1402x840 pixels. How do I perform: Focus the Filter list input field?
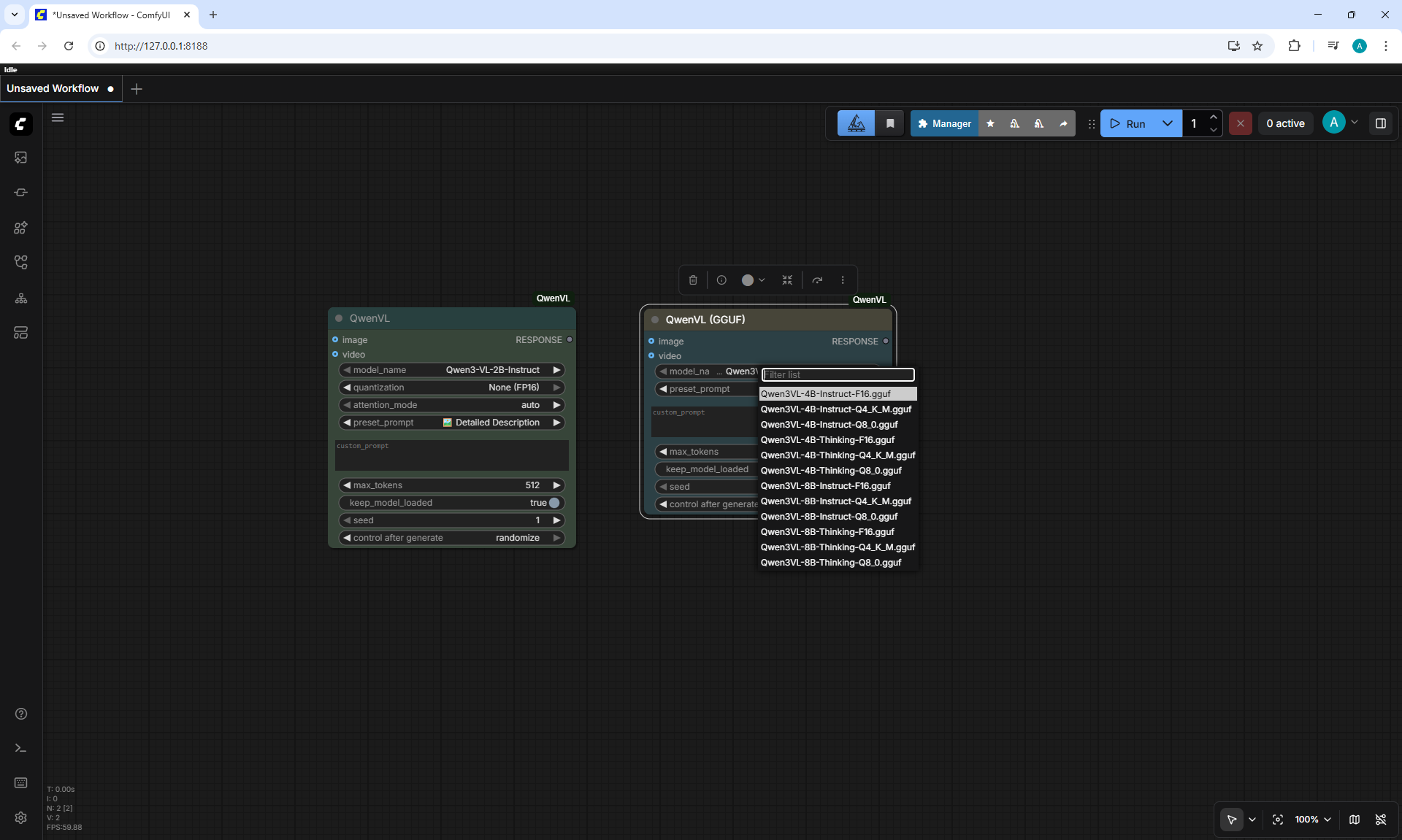(x=838, y=374)
